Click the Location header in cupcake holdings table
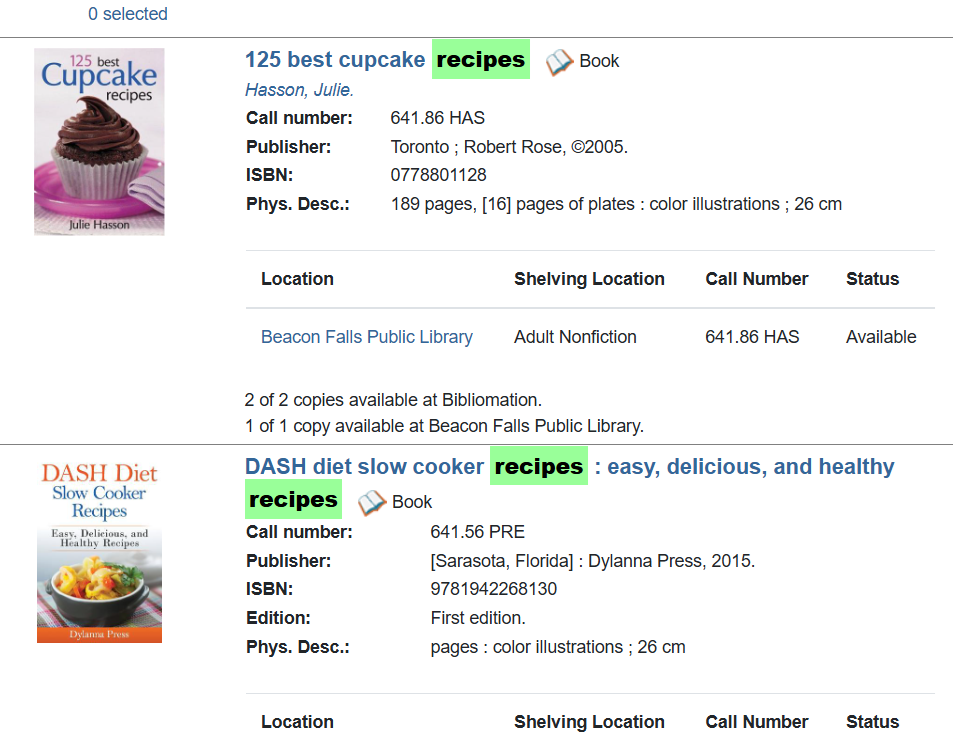The image size is (953, 750). tap(297, 279)
